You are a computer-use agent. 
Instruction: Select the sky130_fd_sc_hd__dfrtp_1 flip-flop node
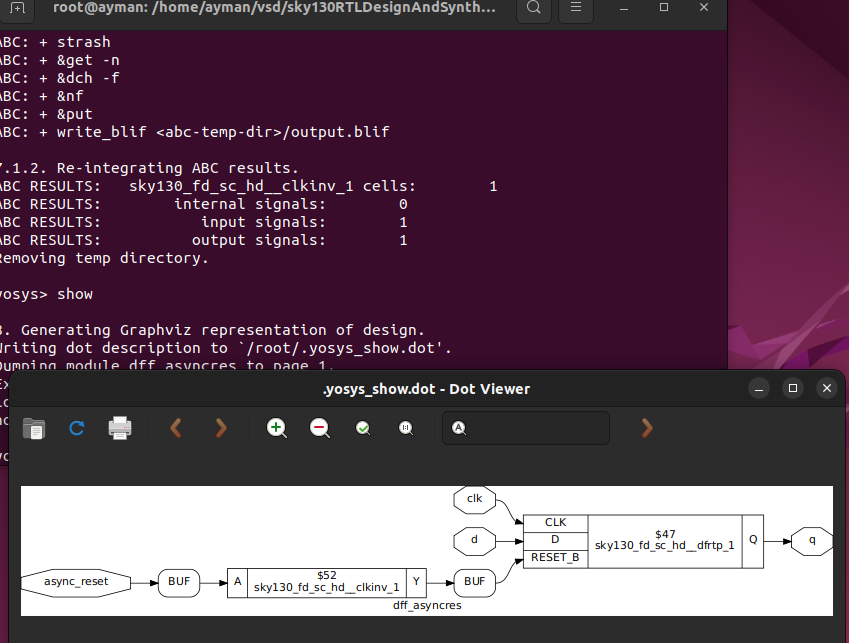(x=665, y=540)
